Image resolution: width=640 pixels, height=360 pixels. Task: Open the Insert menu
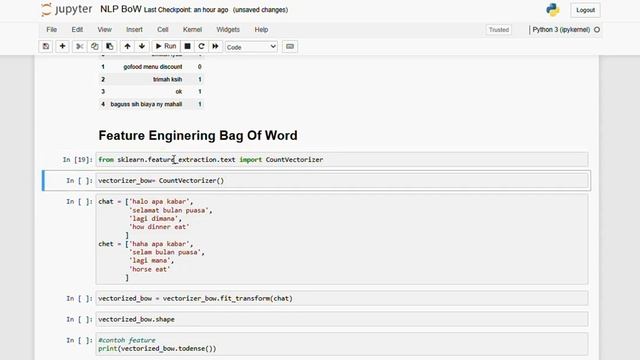tap(134, 30)
